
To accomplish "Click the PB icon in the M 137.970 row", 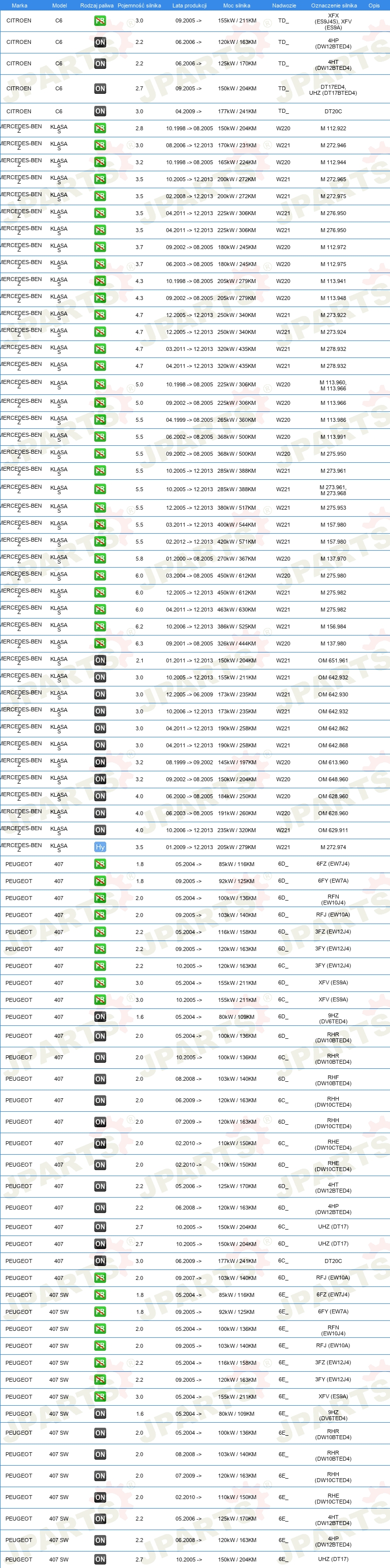I will [x=100, y=559].
